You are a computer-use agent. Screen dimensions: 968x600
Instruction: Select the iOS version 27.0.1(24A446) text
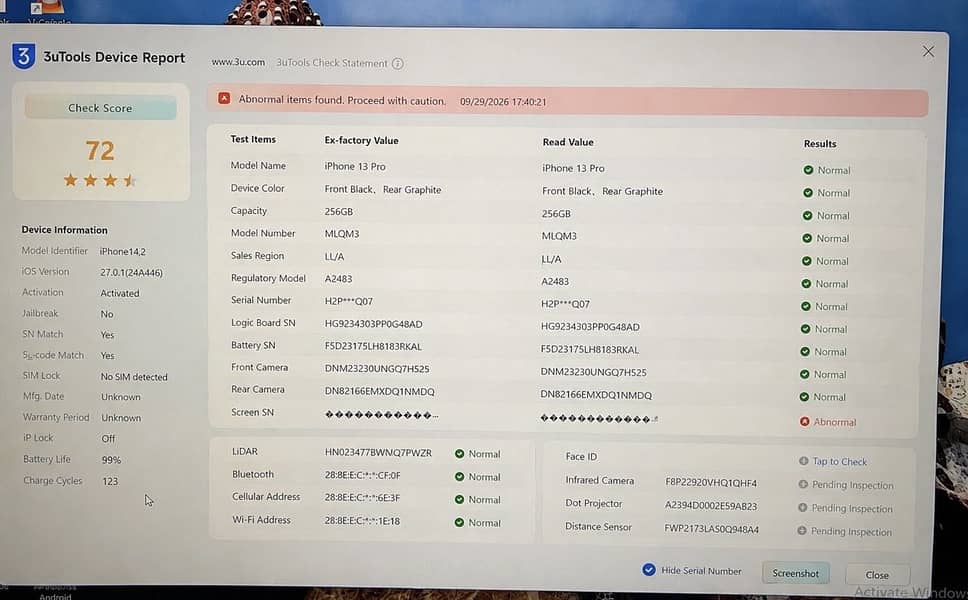pos(131,272)
